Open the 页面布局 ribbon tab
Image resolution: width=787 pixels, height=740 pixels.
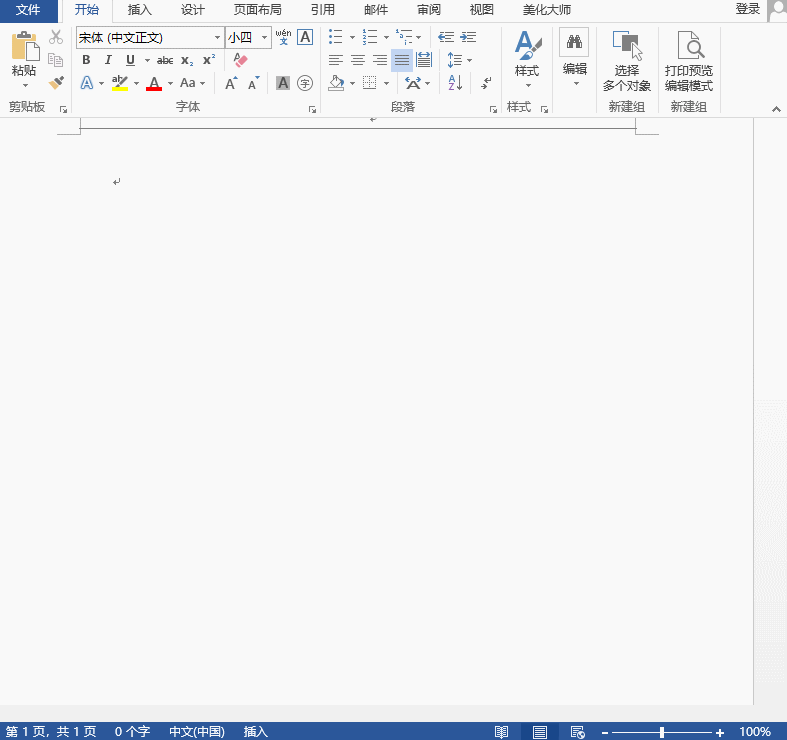257,10
